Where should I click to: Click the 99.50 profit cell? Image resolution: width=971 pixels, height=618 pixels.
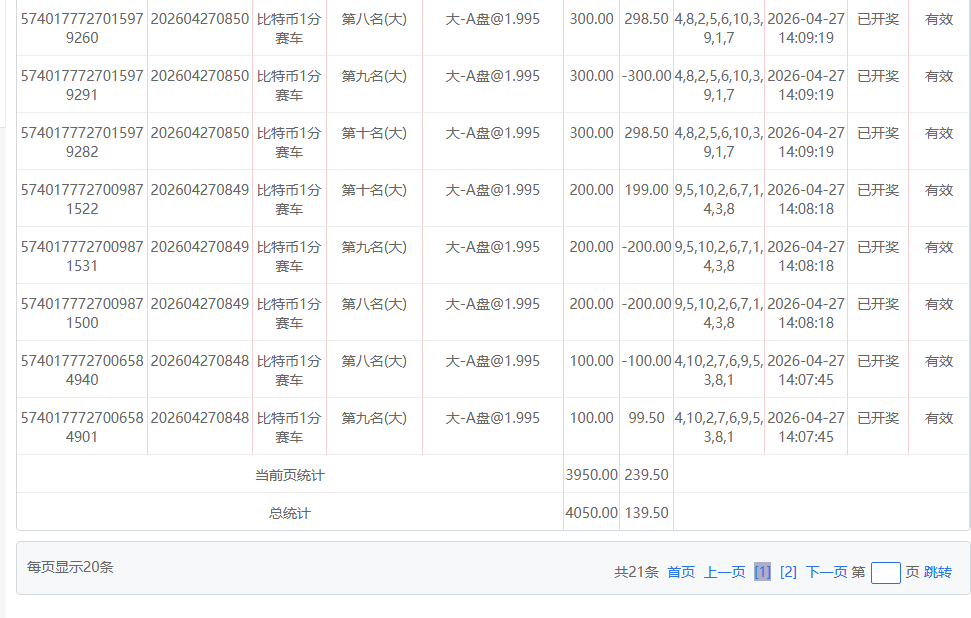pos(646,418)
